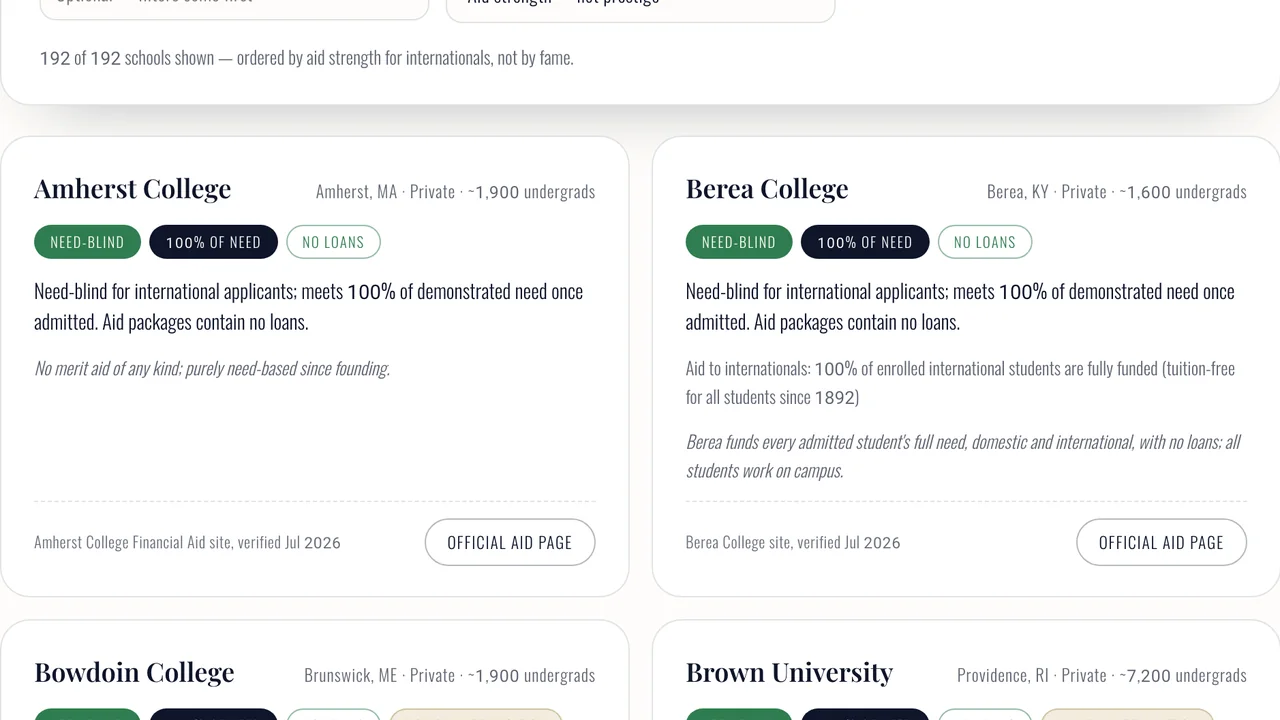
Task: Open Berea College's Official Aid Page button
Action: coord(1161,542)
